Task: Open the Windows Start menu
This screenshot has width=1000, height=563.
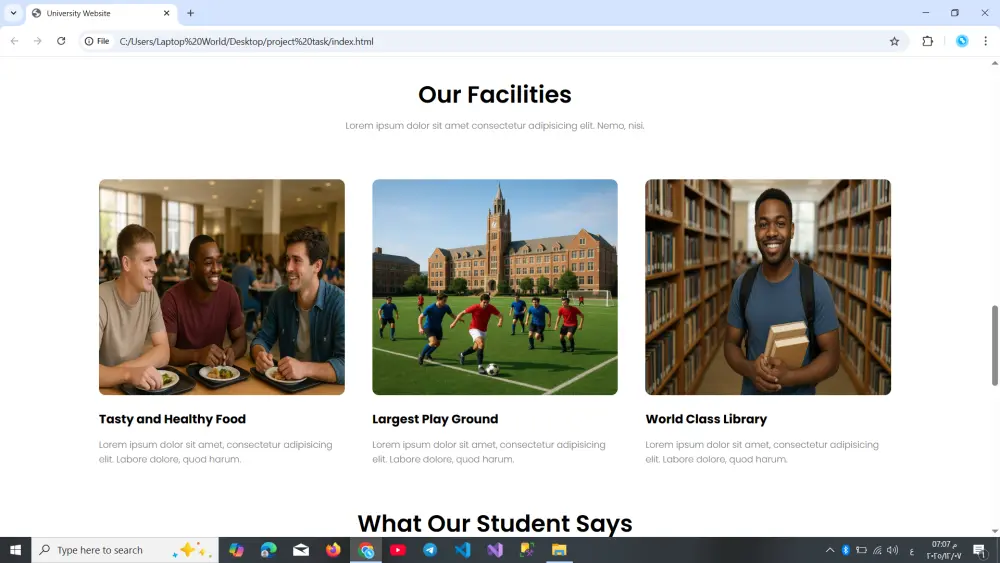Action: pos(15,550)
